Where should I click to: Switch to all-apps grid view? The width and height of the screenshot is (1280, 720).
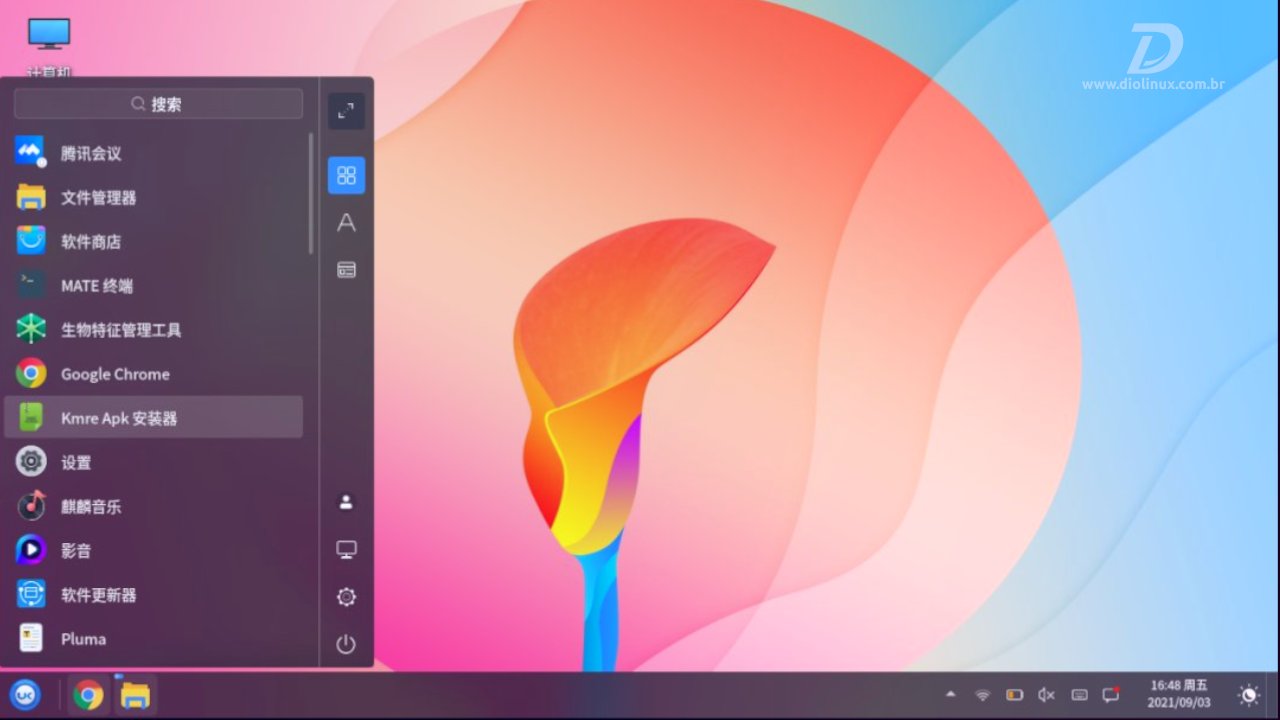tap(346, 175)
